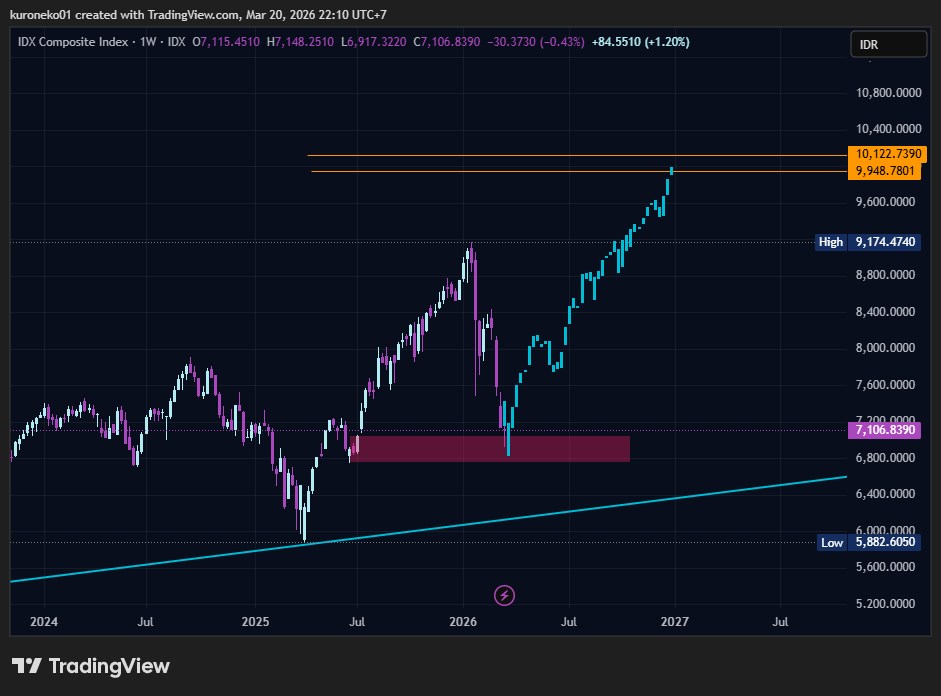Click the 8,800.0000 price scale label
This screenshot has height=696, width=941.
885,275
